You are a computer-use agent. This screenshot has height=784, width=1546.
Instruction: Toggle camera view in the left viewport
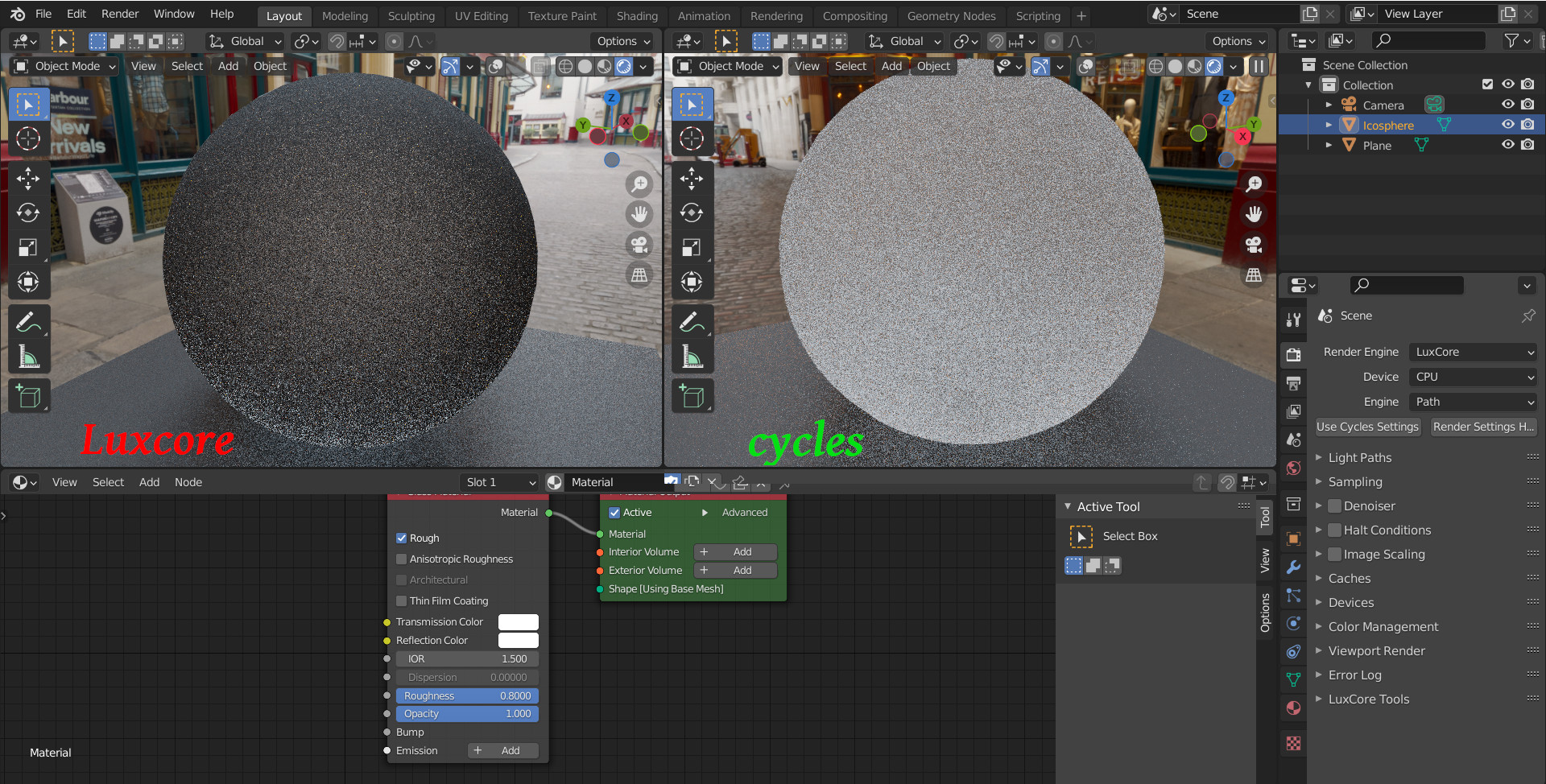[x=639, y=245]
